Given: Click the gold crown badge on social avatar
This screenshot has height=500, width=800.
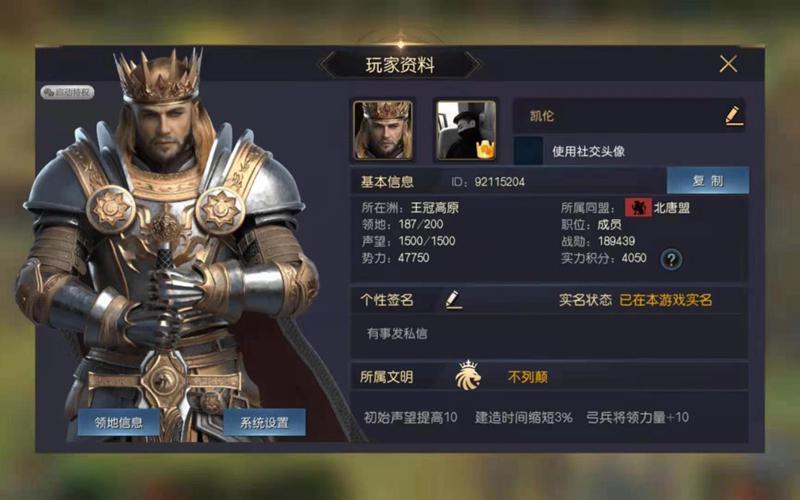Looking at the screenshot, I should click(485, 149).
